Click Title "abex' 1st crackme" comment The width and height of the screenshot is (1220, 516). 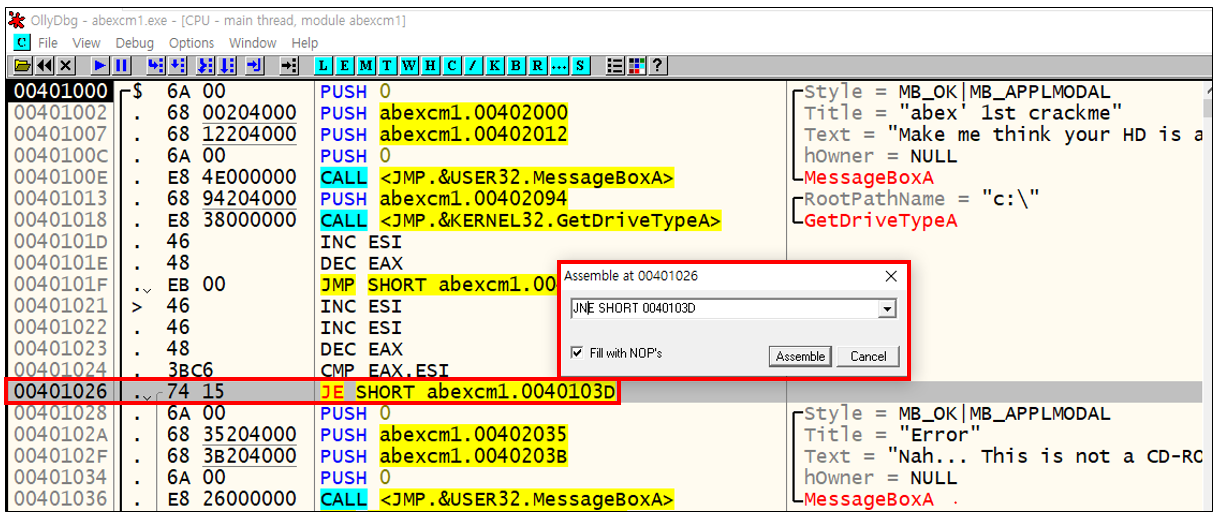click(x=963, y=113)
